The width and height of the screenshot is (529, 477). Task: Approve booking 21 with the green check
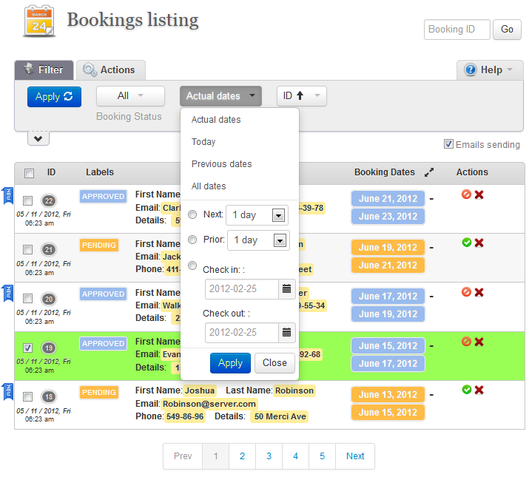pyautogui.click(x=467, y=242)
